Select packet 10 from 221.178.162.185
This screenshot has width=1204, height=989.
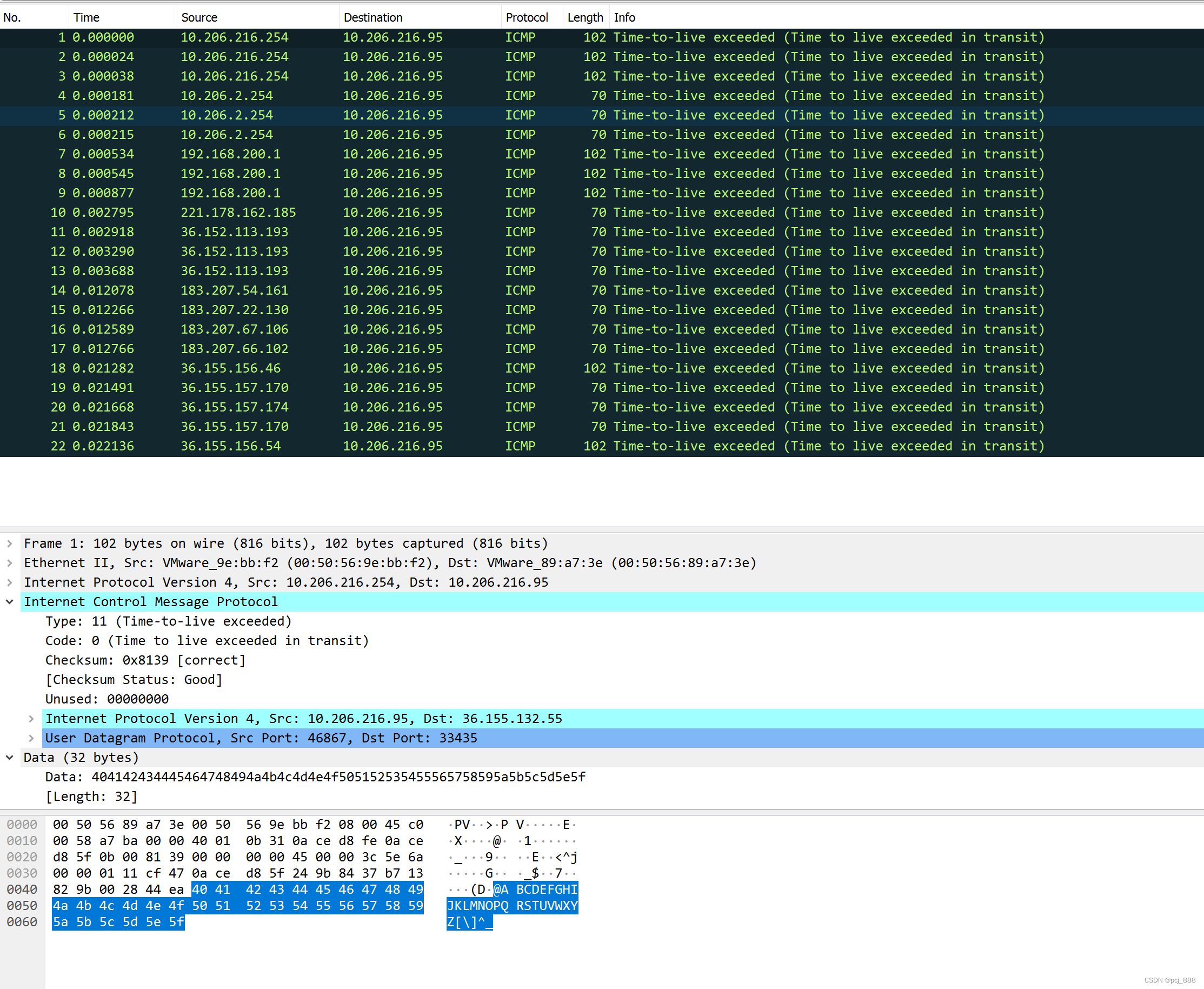pos(238,213)
